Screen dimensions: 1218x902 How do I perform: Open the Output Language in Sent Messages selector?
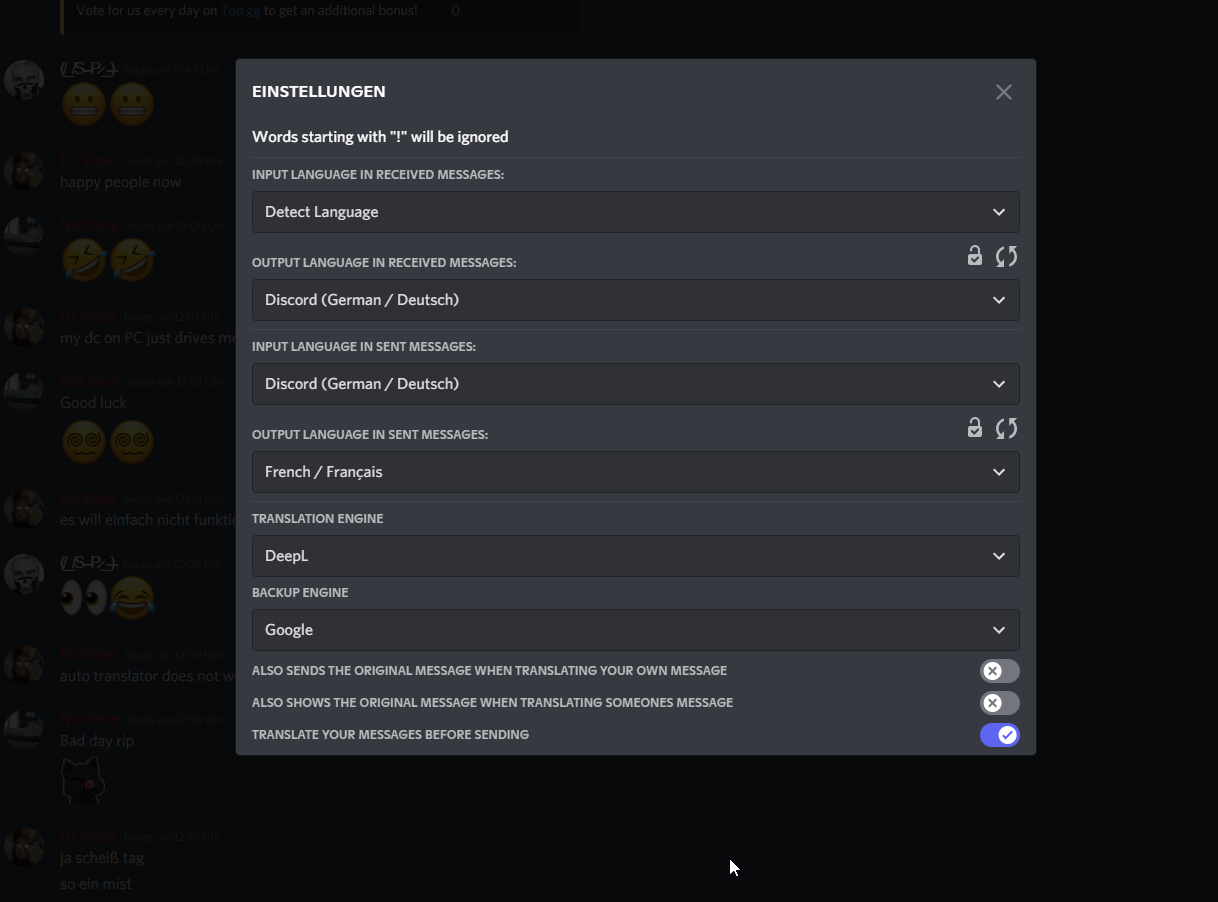[x=636, y=471]
